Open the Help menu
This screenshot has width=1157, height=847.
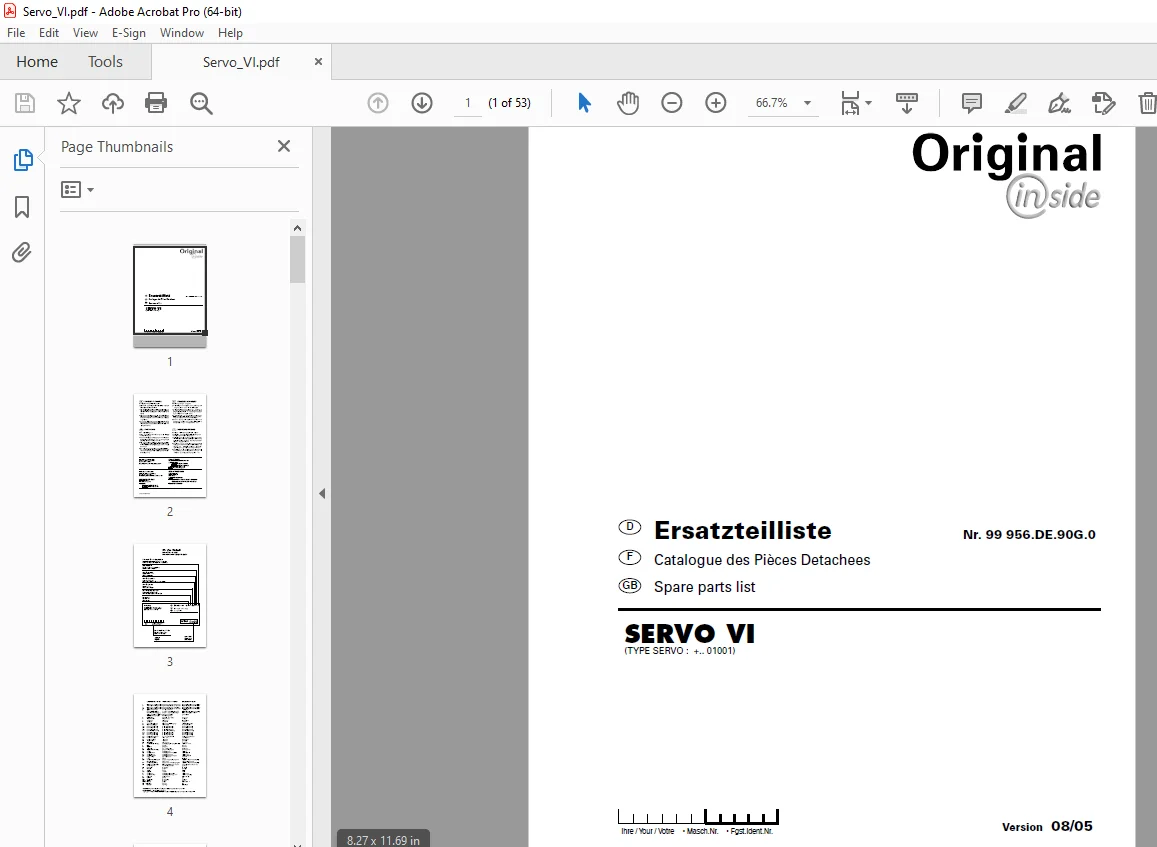230,32
